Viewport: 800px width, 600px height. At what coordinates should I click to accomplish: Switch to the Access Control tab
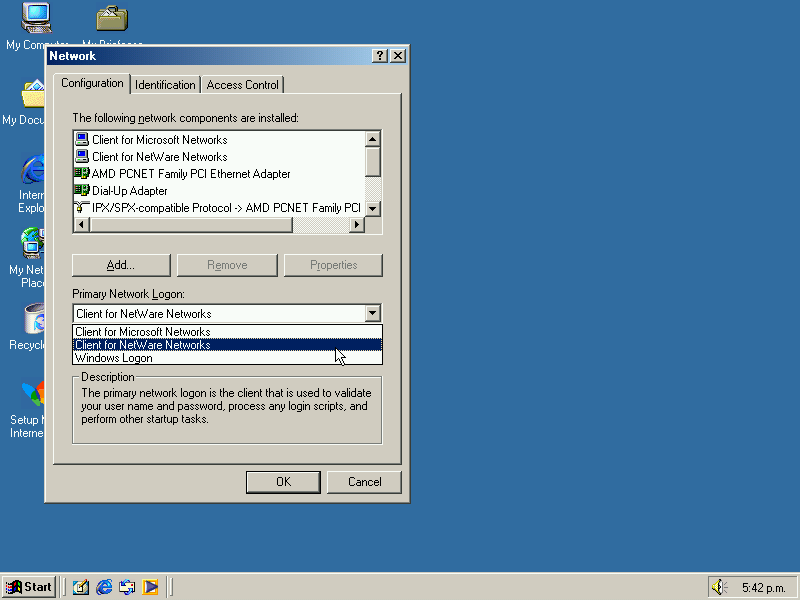(242, 85)
